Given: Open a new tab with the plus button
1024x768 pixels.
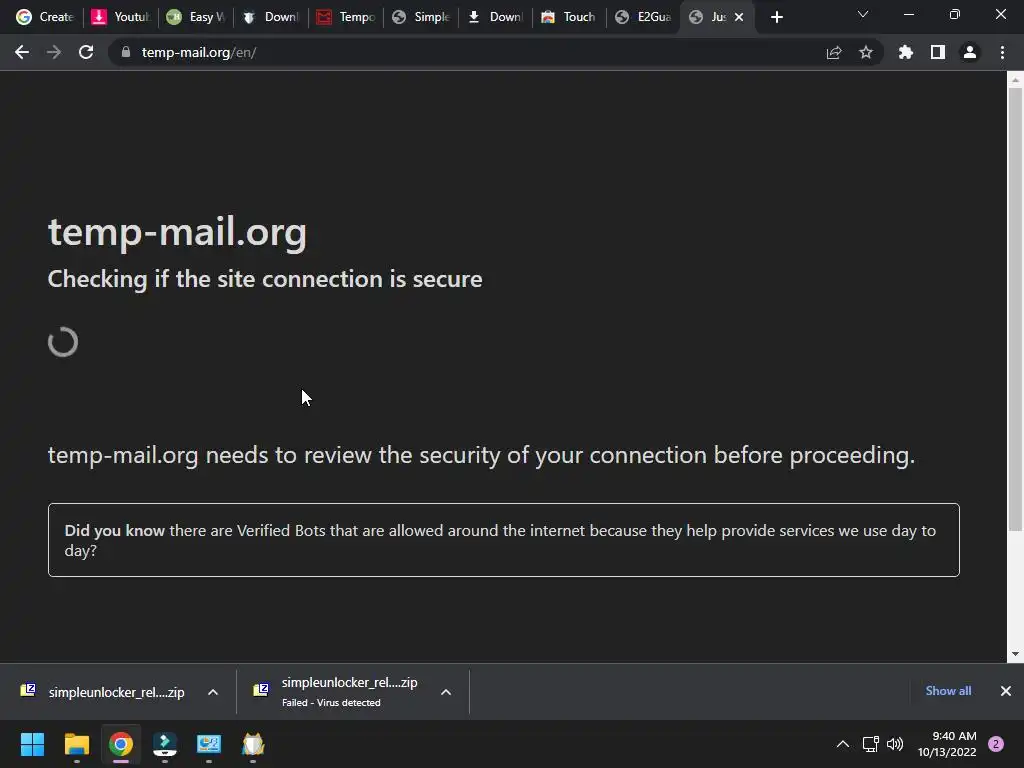Looking at the screenshot, I should tap(776, 17).
